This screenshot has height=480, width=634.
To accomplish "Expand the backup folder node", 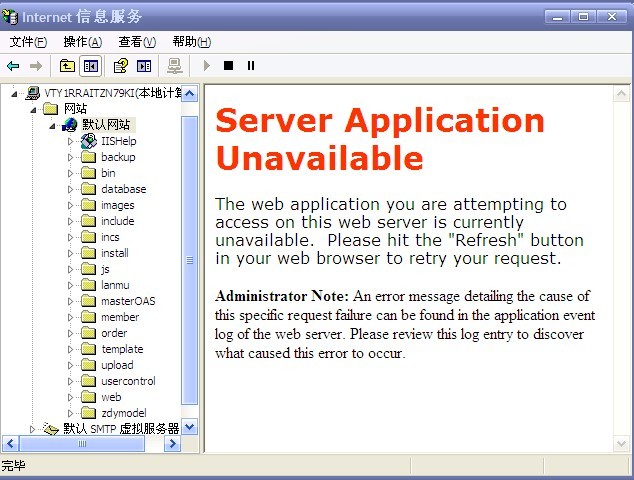I will point(71,157).
